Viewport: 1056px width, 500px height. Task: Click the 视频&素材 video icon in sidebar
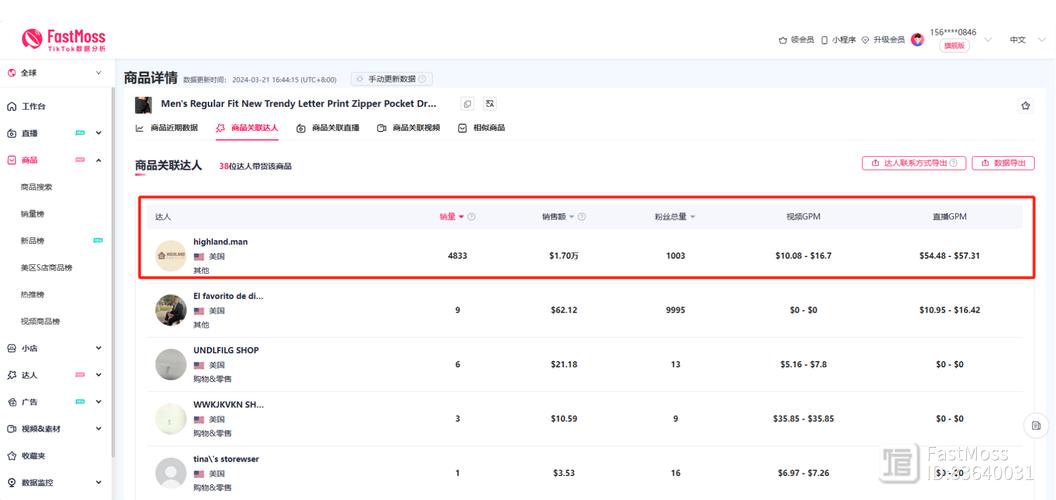(11, 429)
